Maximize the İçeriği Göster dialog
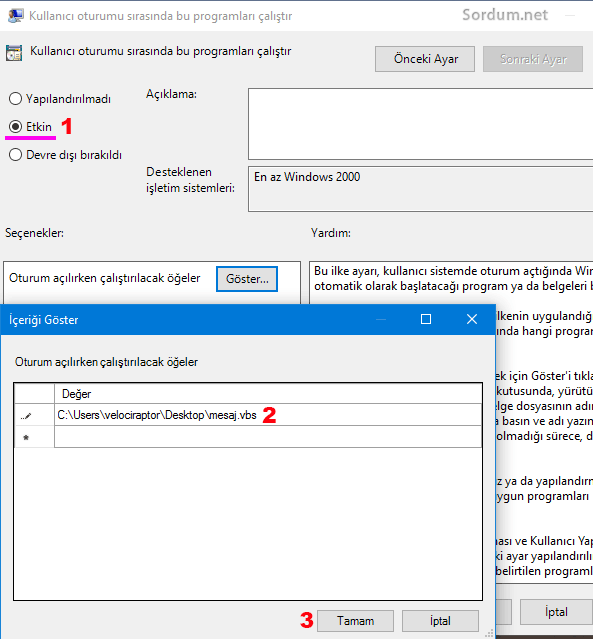 click(426, 319)
